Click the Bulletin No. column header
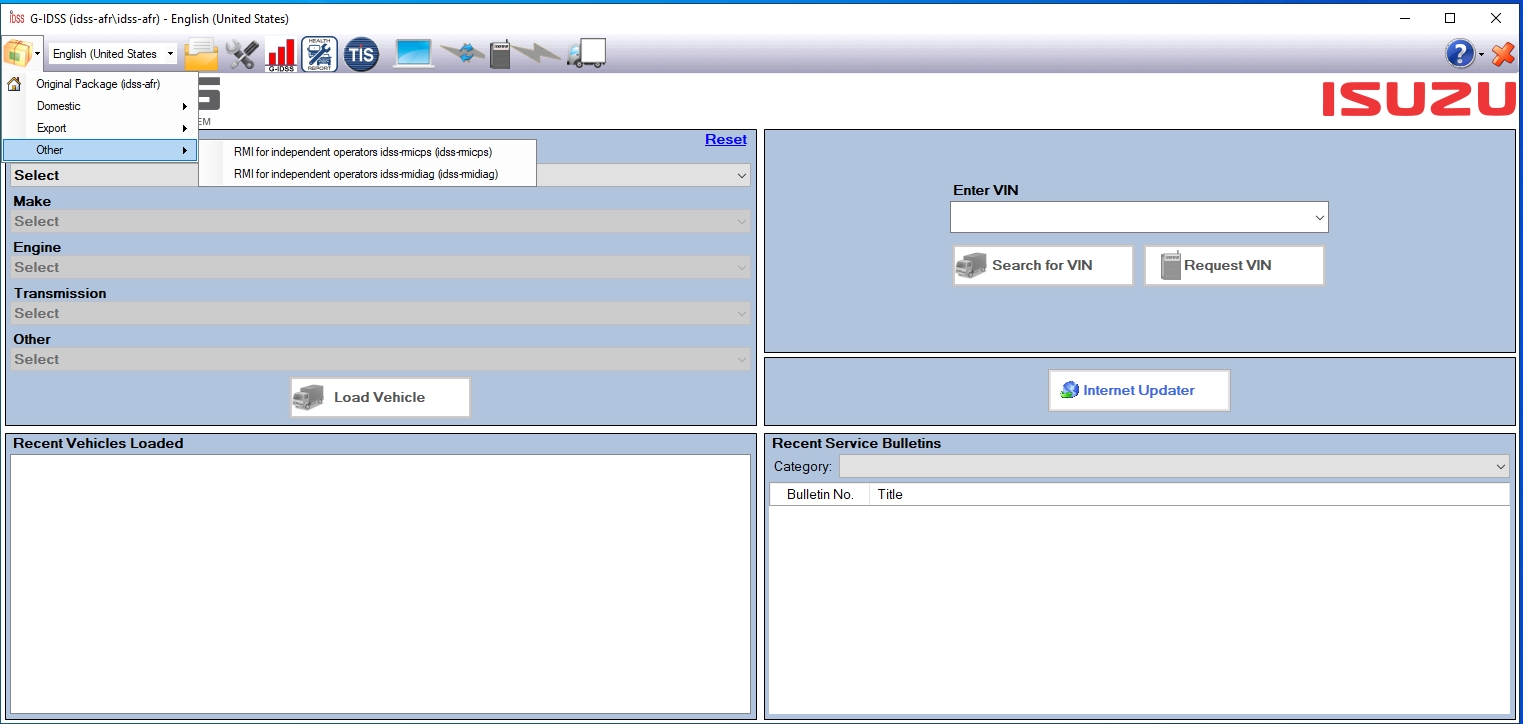 [820, 494]
